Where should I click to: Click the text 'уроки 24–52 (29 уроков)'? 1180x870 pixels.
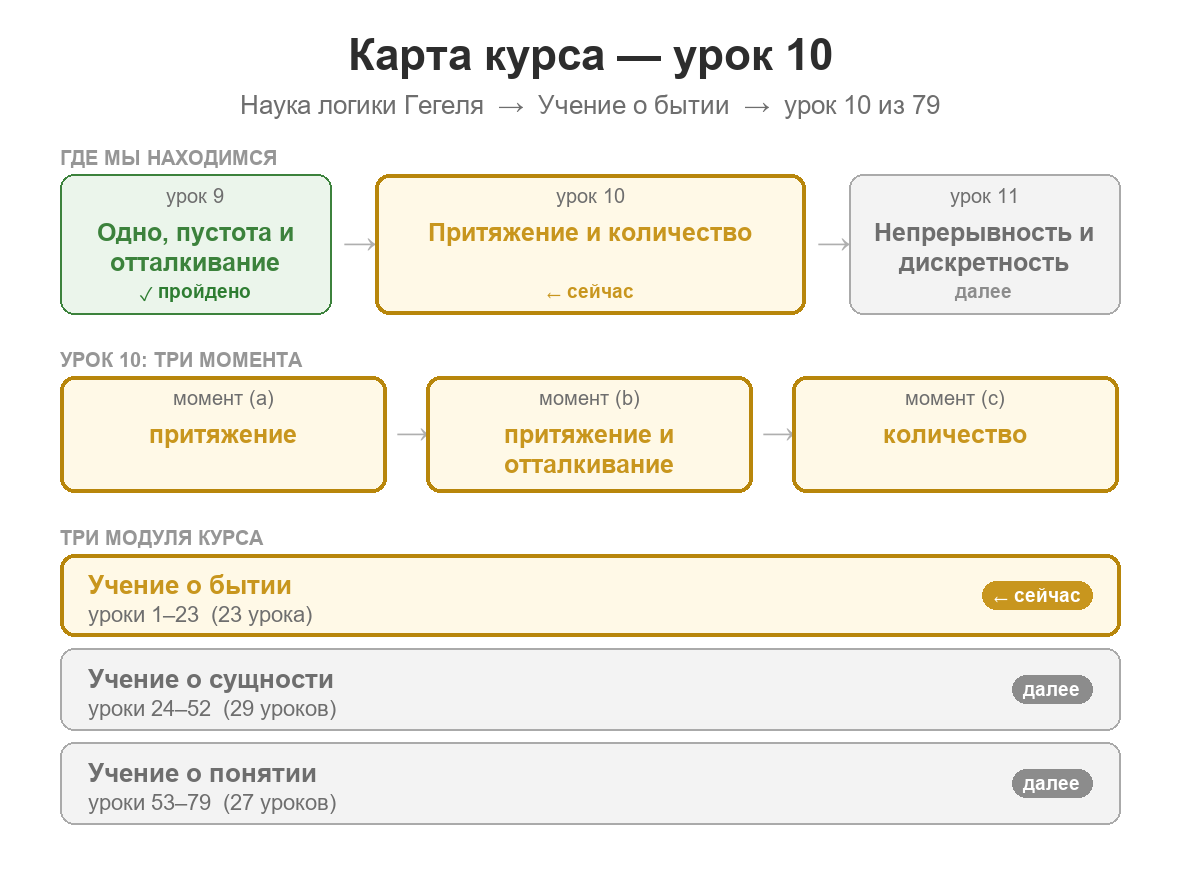(x=212, y=709)
